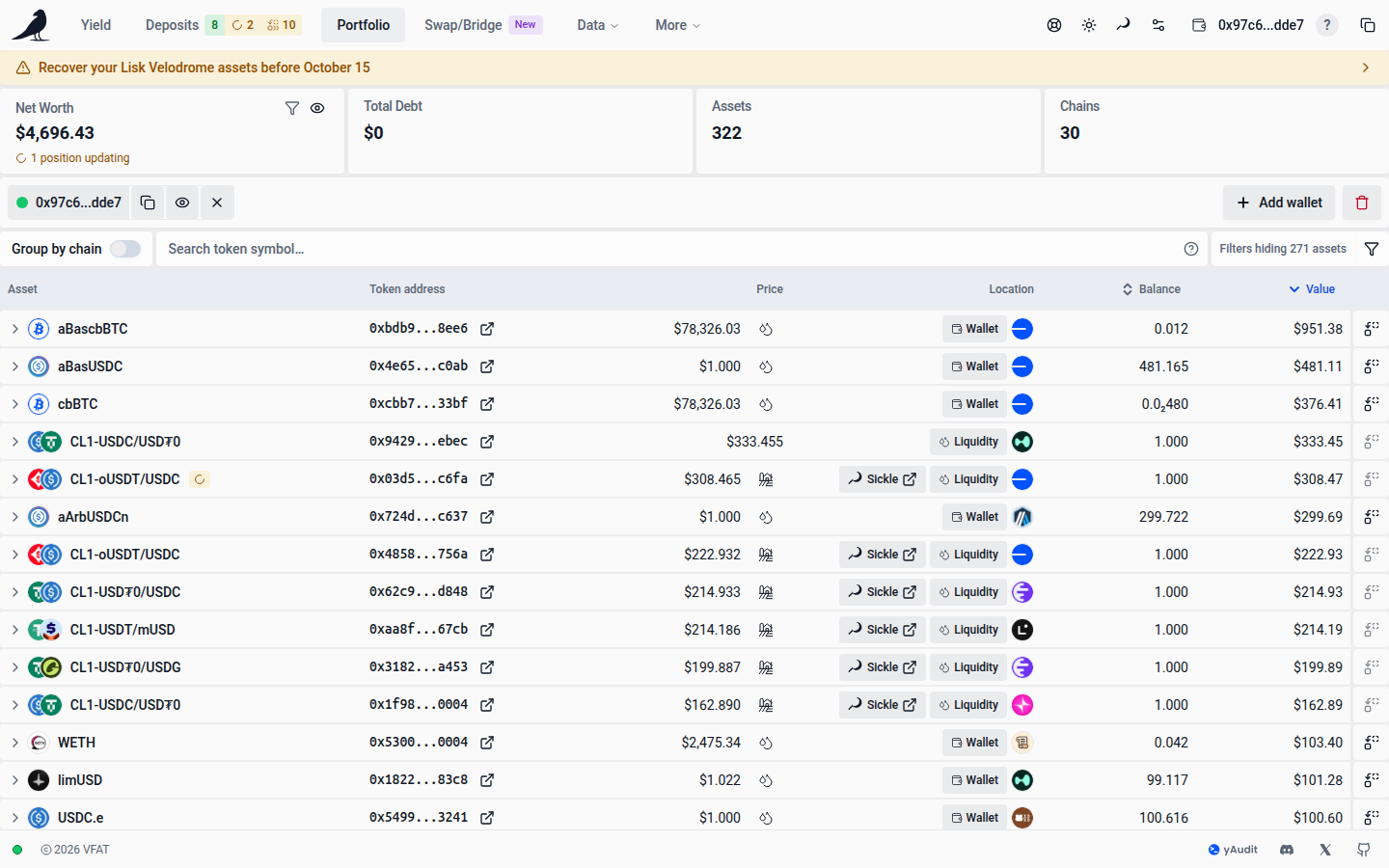Sort by Balance column header

click(1152, 289)
